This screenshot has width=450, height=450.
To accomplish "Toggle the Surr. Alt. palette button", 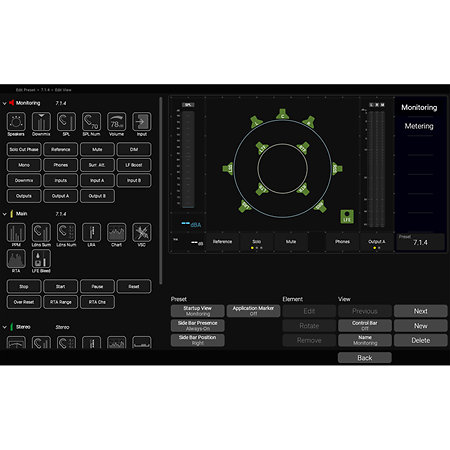I will click(x=97, y=165).
